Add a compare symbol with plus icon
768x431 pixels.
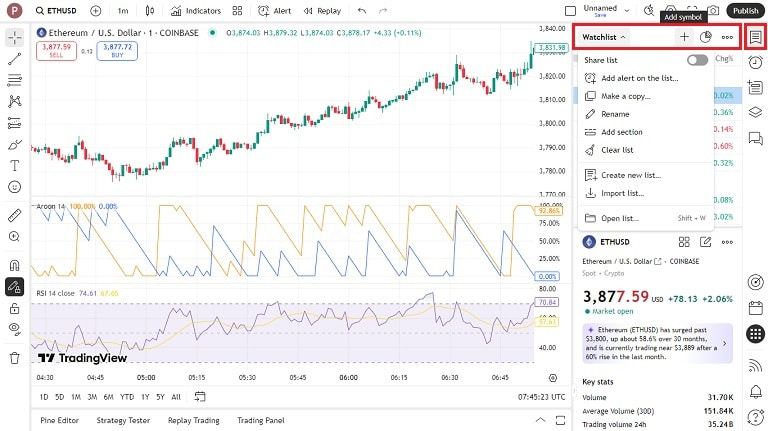point(96,11)
